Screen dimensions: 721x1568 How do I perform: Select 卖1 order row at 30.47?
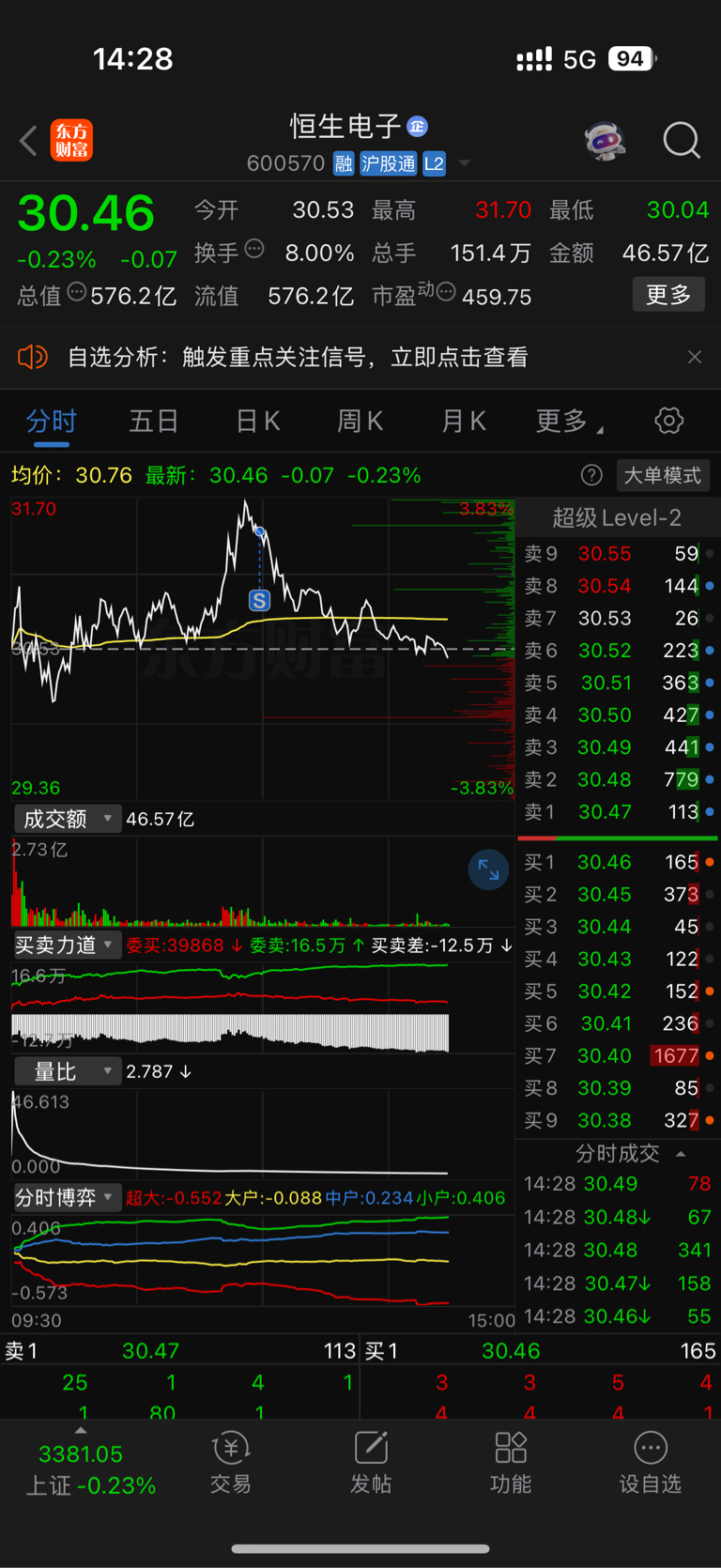click(x=619, y=812)
